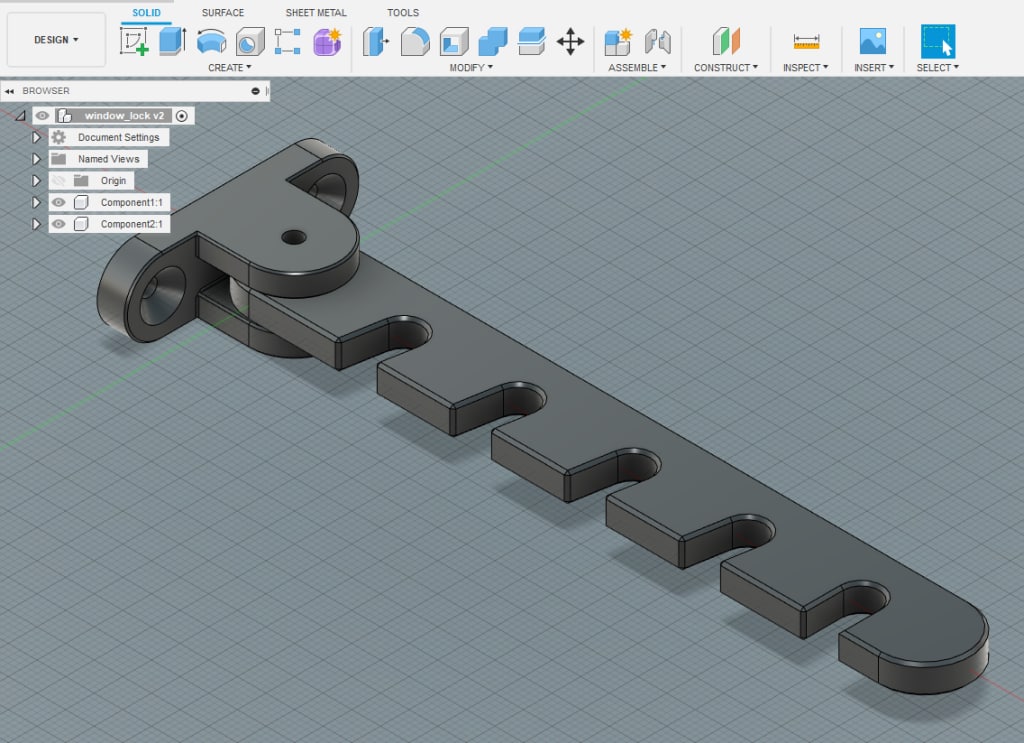This screenshot has width=1024, height=743.
Task: Click the New Component icon
Action: (x=618, y=41)
